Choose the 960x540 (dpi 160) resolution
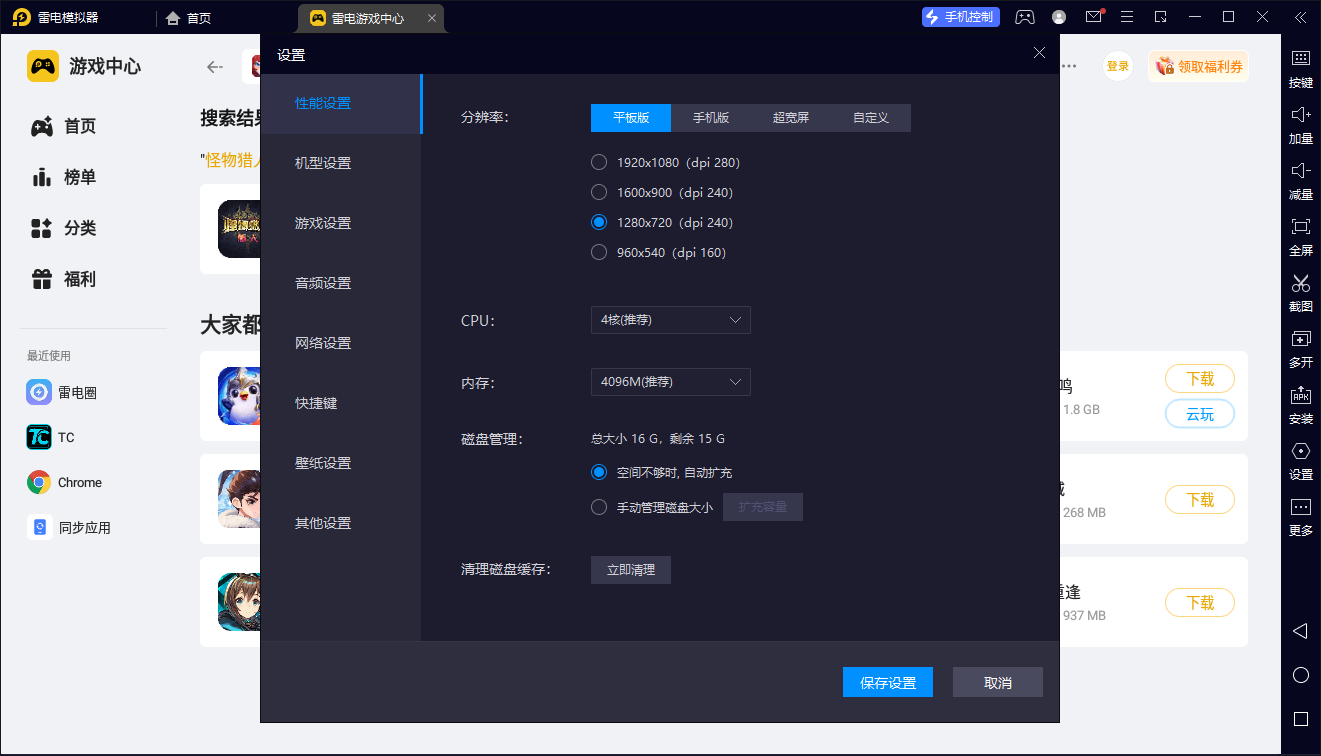This screenshot has width=1321, height=756. (599, 252)
